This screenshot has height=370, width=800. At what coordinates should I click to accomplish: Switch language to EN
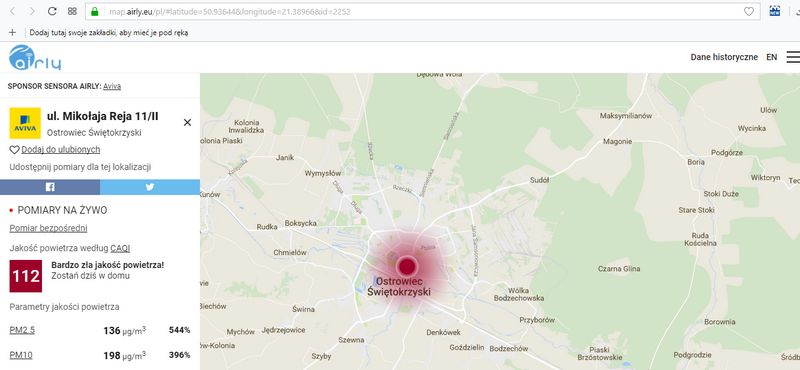point(771,57)
